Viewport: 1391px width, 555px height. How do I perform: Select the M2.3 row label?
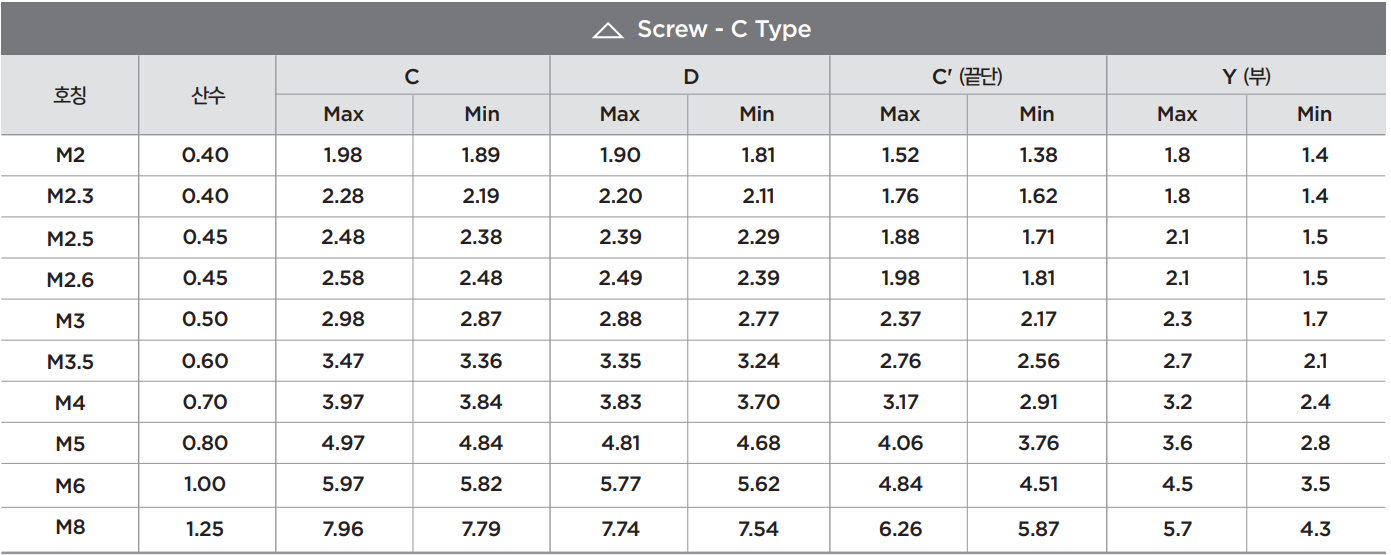70,197
